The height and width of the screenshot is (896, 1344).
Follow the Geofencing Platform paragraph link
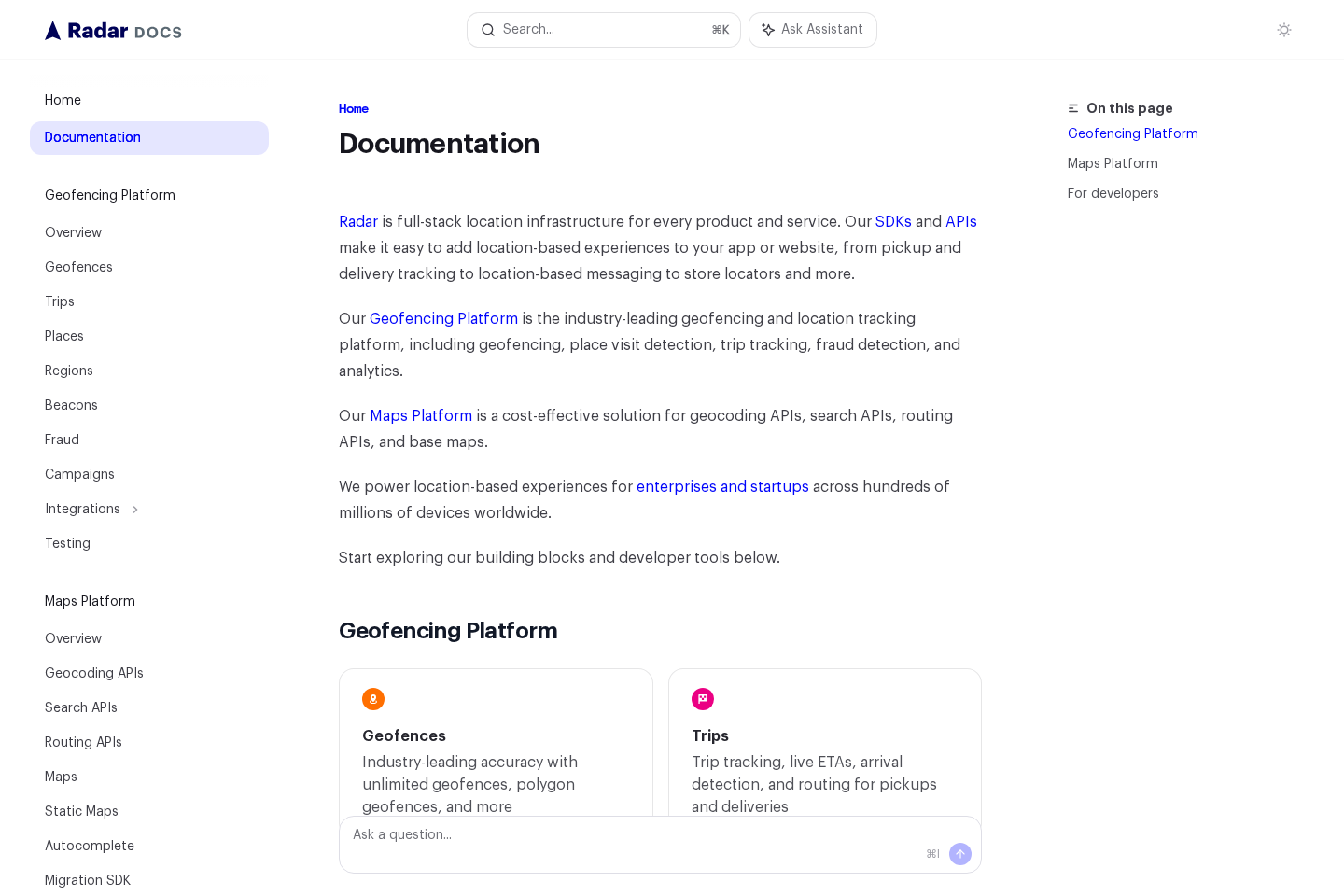(x=443, y=318)
